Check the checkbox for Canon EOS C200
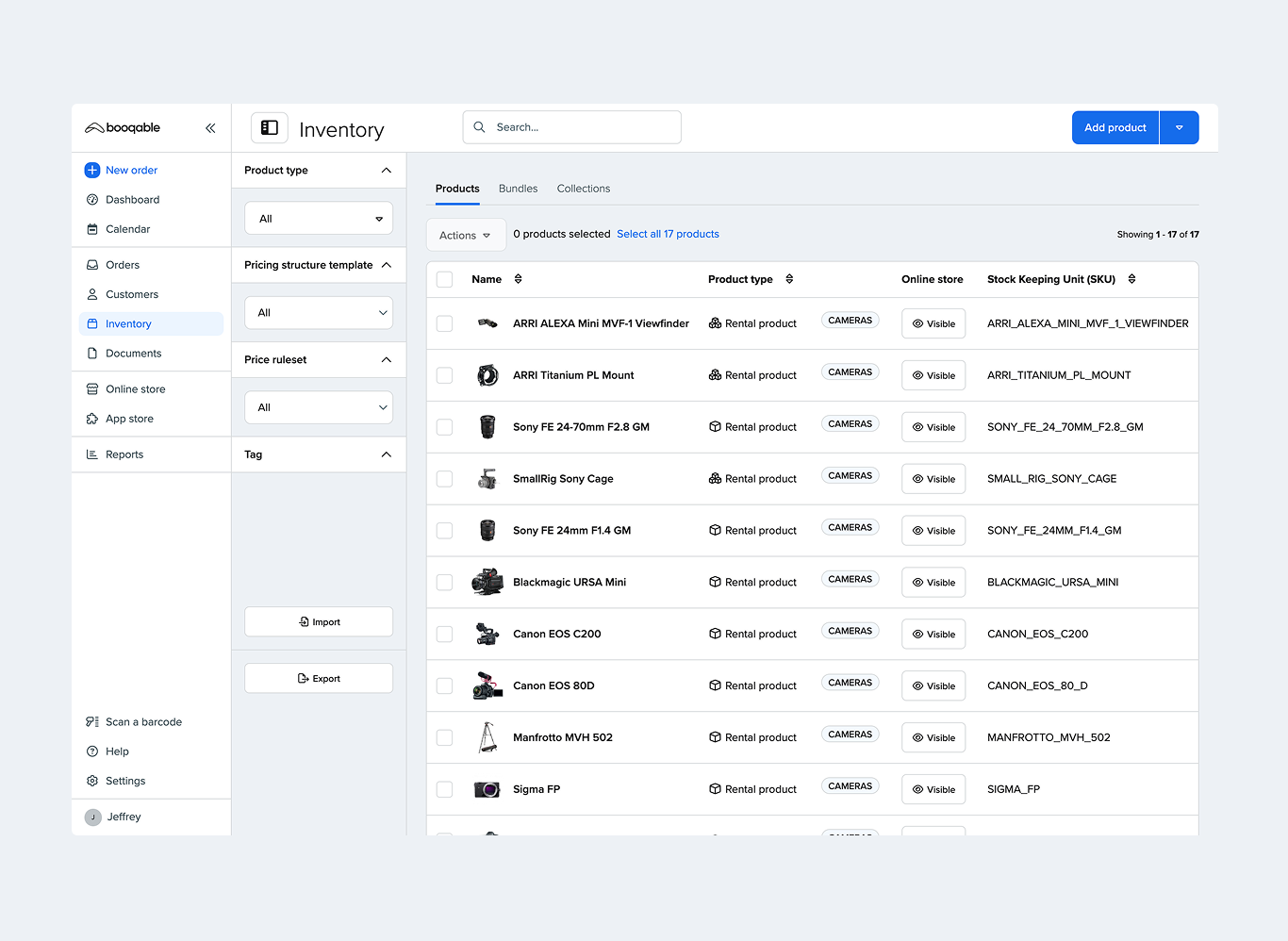Viewport: 1288px width, 941px height. (x=444, y=634)
